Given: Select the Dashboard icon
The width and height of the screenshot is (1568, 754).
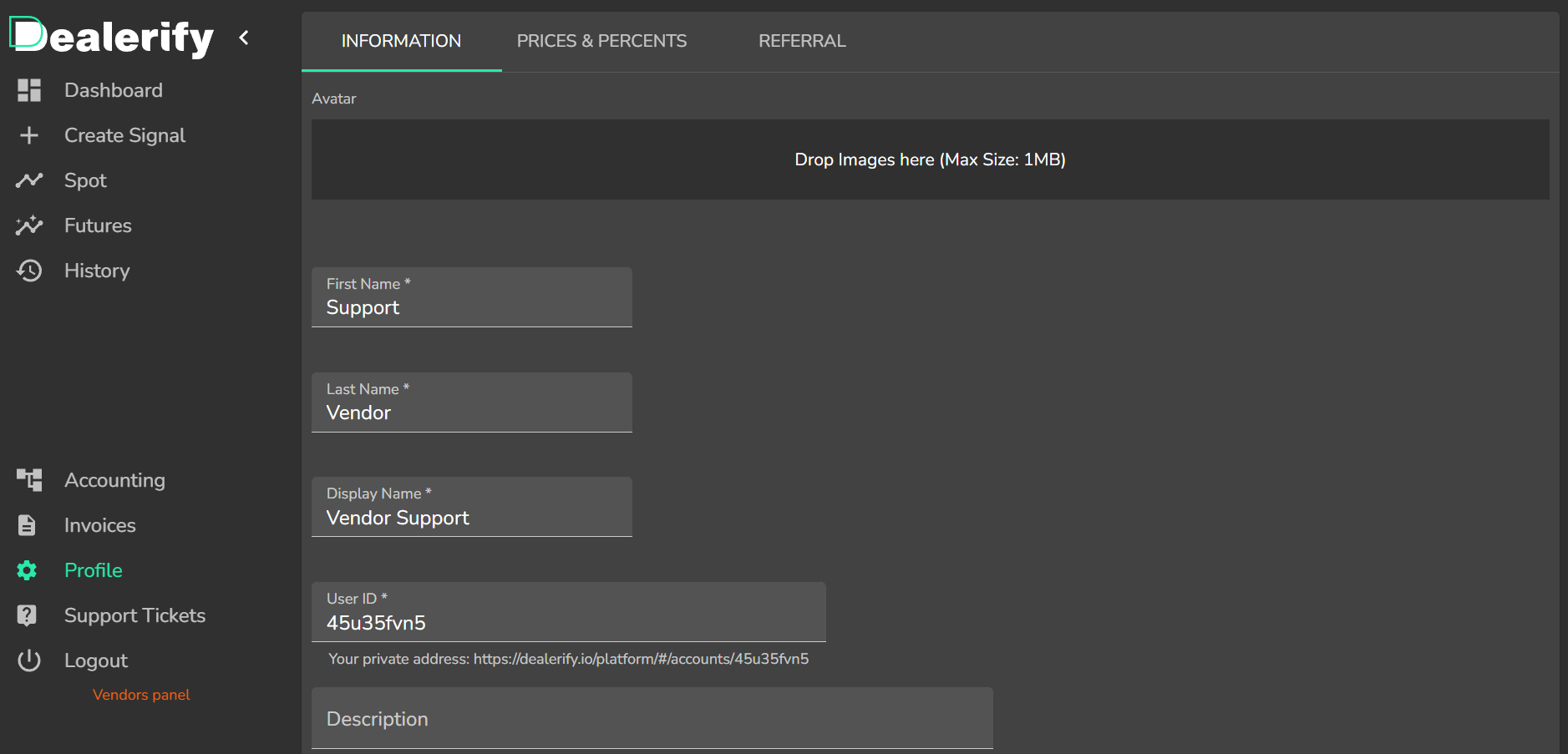Looking at the screenshot, I should [29, 90].
